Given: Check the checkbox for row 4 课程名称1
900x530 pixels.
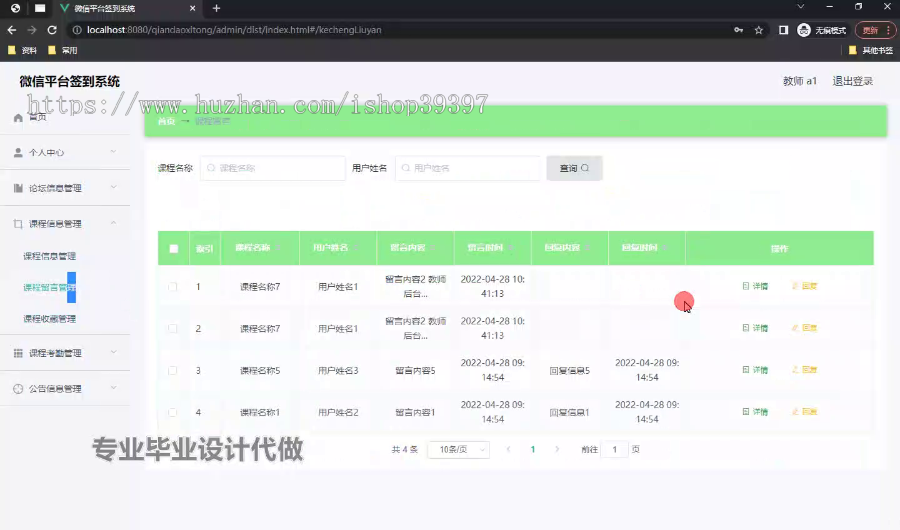Looking at the screenshot, I should (173, 412).
